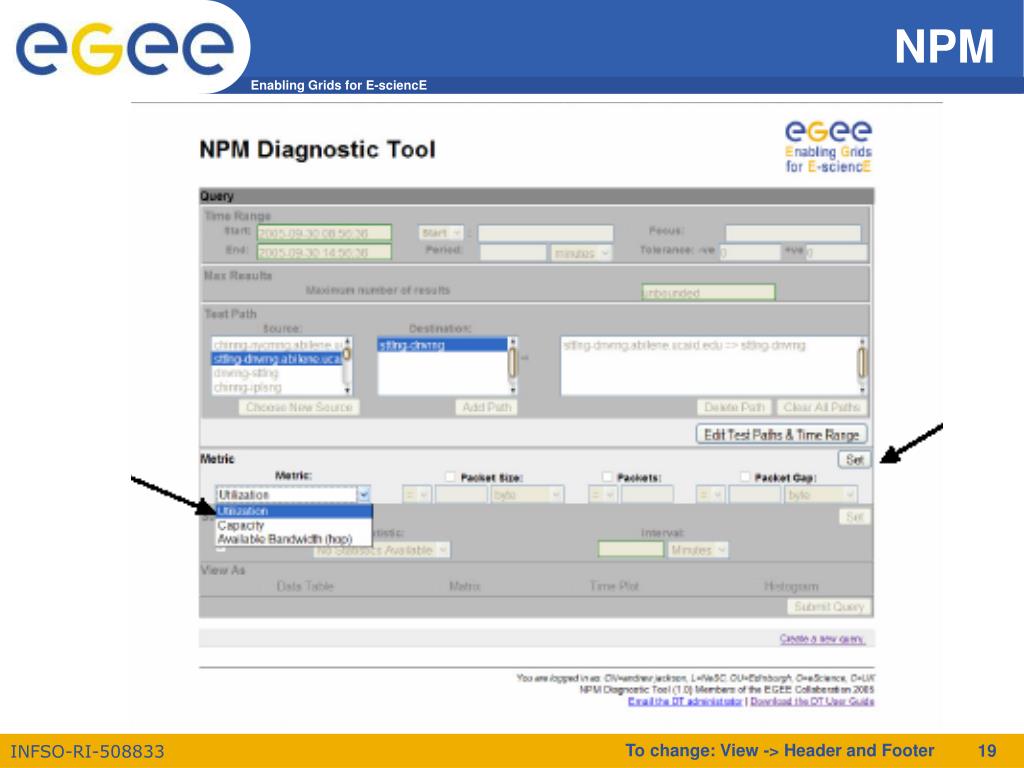Click the Period value input field

(x=513, y=252)
